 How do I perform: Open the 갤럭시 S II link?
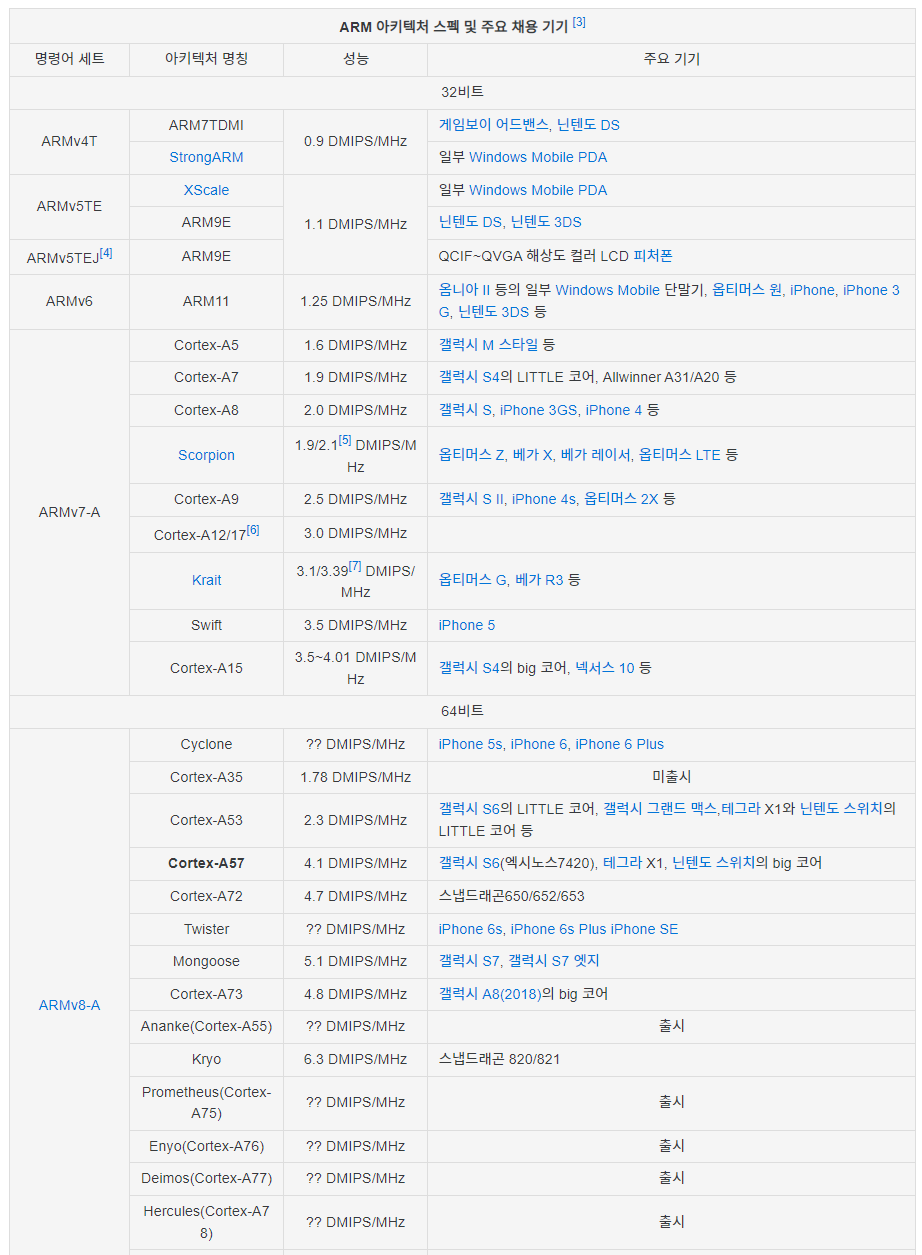click(471, 499)
